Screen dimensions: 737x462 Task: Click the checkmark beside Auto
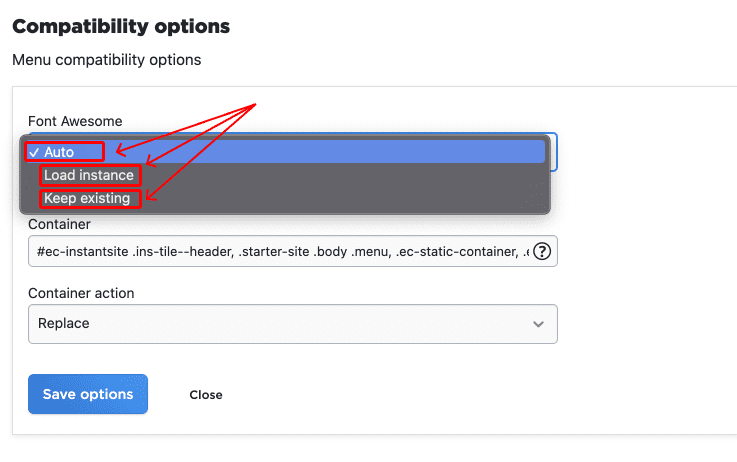[x=34, y=152]
